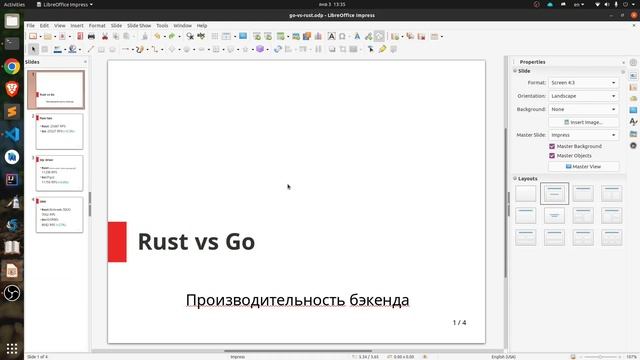Viewport: 640px width, 360px height.
Task: Close the Slides panel
Action: [x=85, y=62]
